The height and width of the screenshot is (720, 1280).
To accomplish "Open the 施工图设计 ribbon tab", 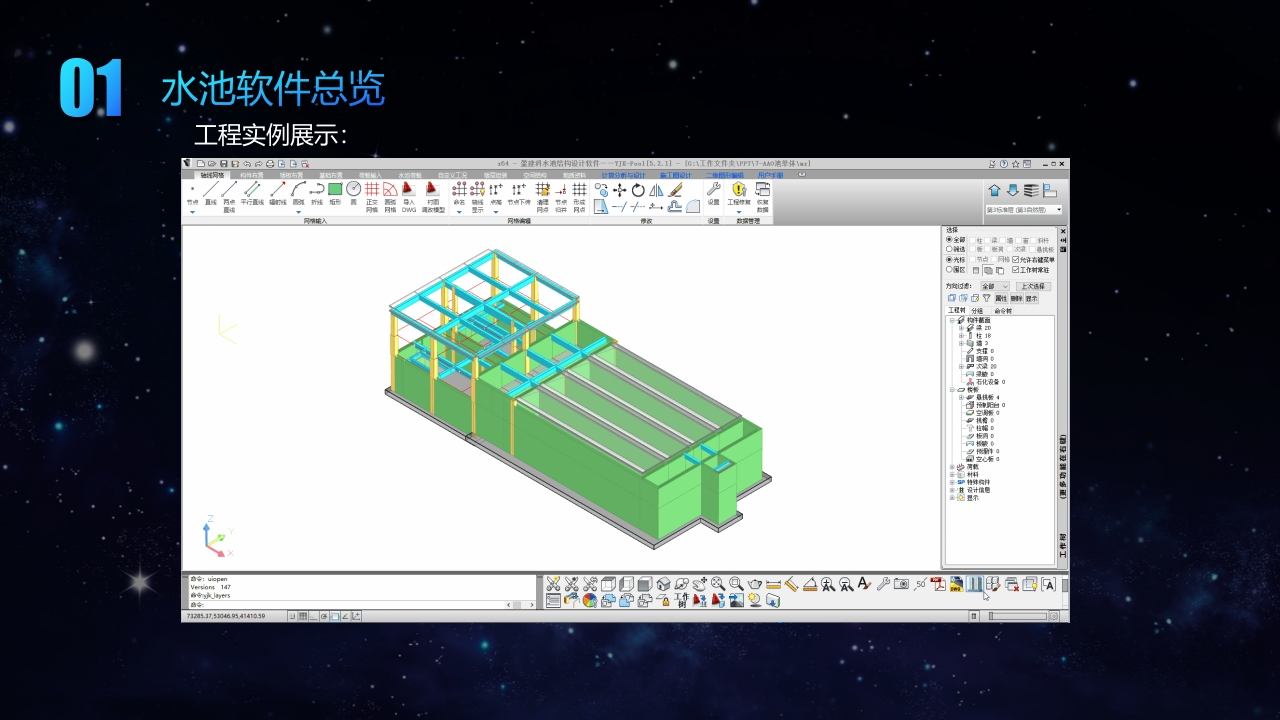I will (676, 175).
